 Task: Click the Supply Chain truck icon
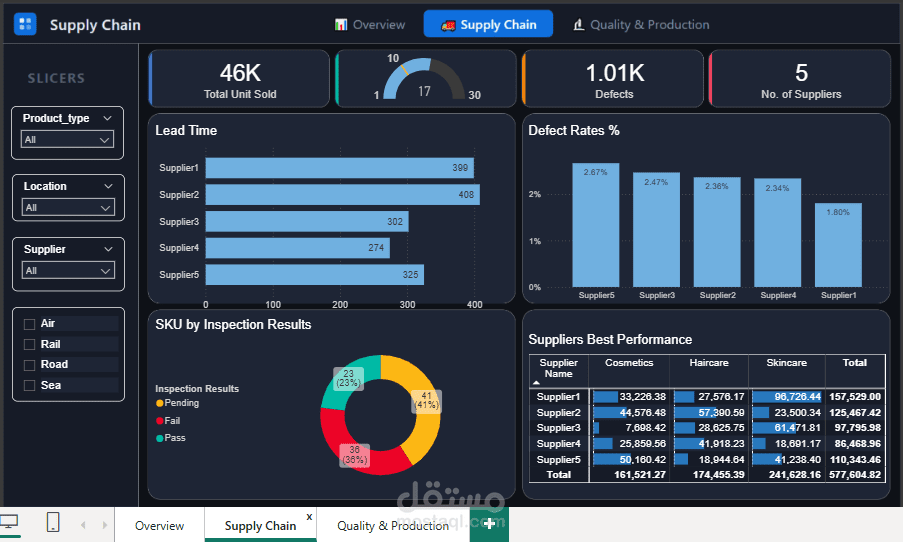click(x=448, y=25)
